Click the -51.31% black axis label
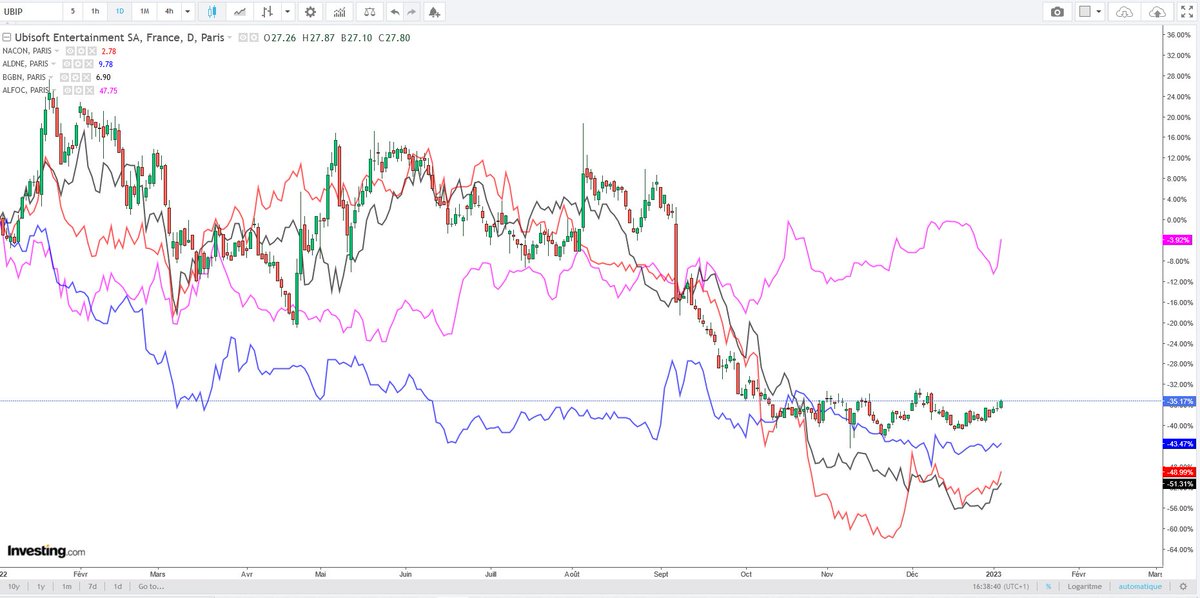Screen dimensions: 1200x598 1180,484
